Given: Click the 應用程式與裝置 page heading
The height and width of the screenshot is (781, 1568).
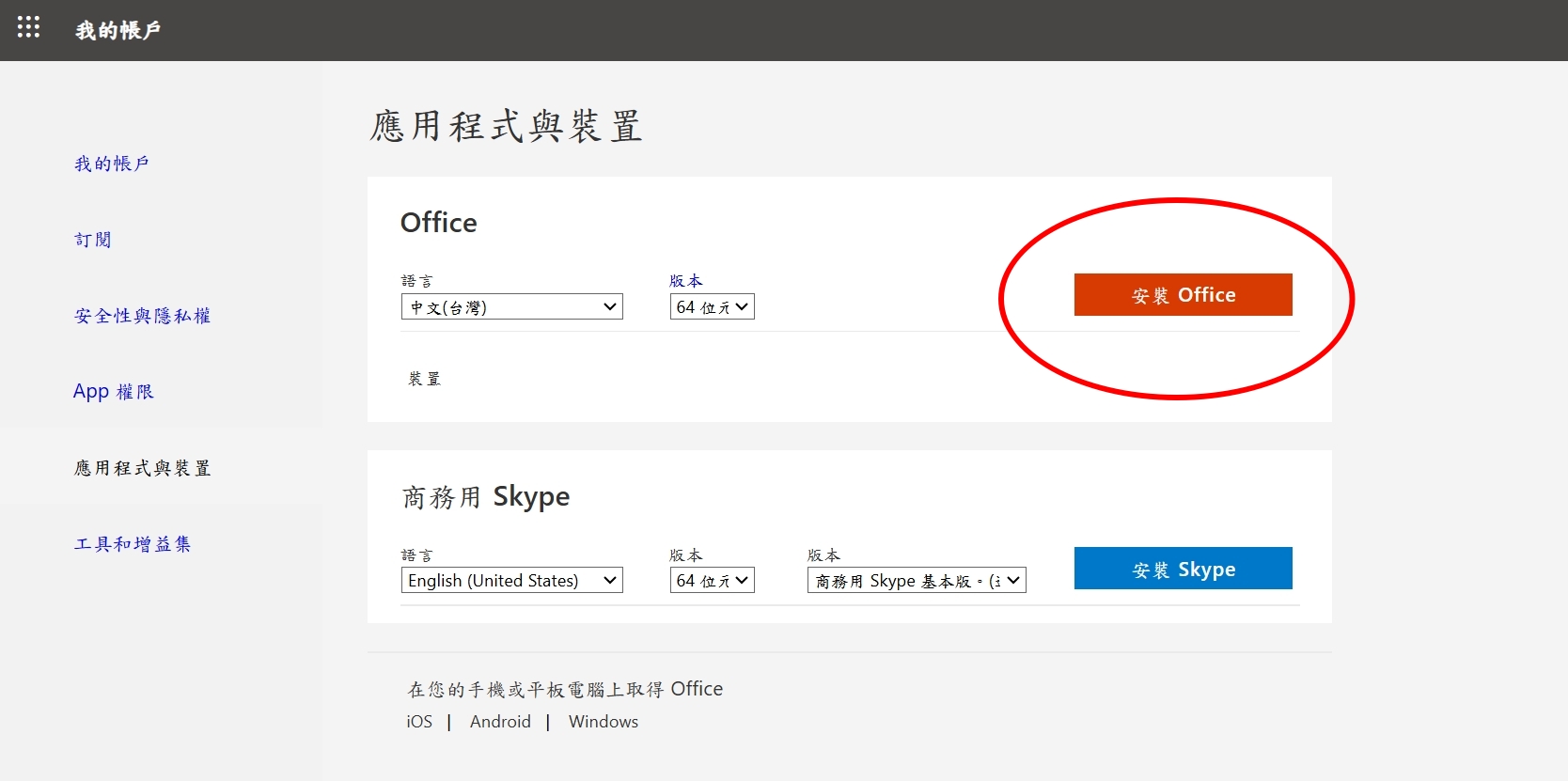Looking at the screenshot, I should [x=507, y=126].
